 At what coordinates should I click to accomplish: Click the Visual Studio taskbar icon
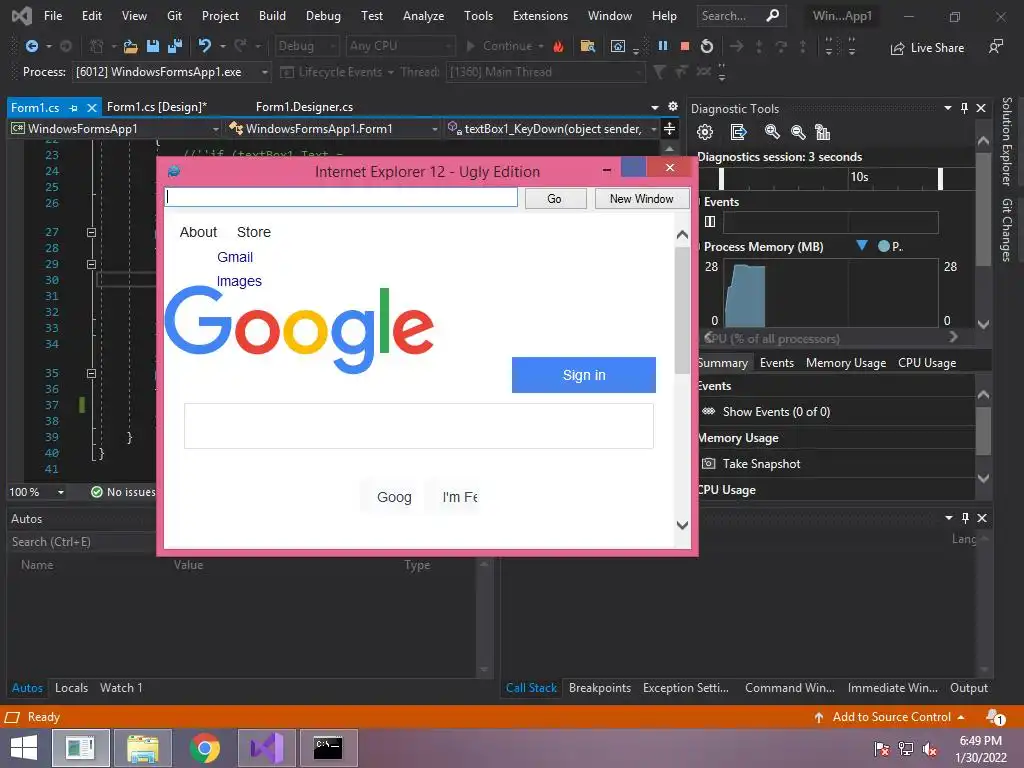pos(267,748)
